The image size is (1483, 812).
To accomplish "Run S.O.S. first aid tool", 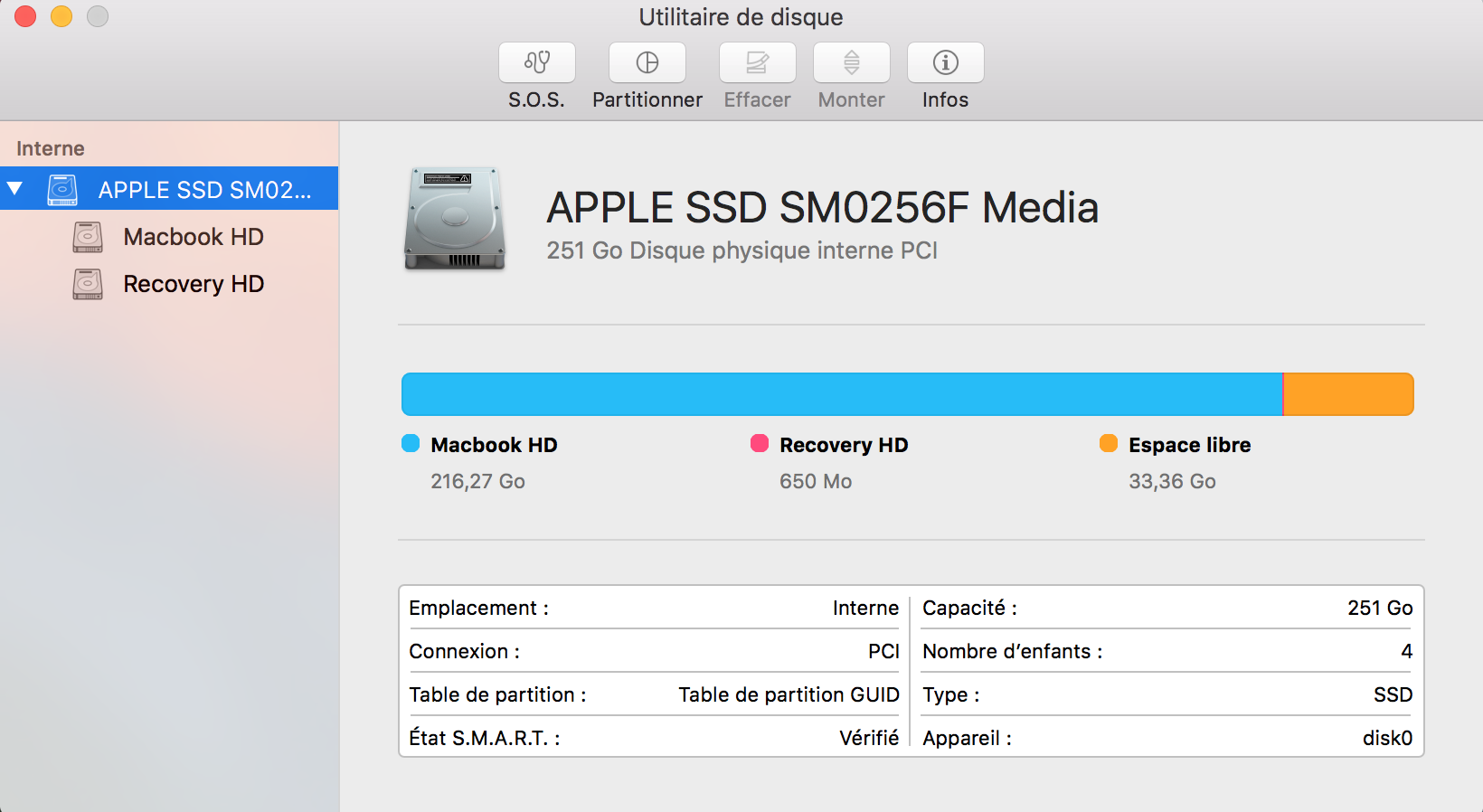I will (x=537, y=62).
